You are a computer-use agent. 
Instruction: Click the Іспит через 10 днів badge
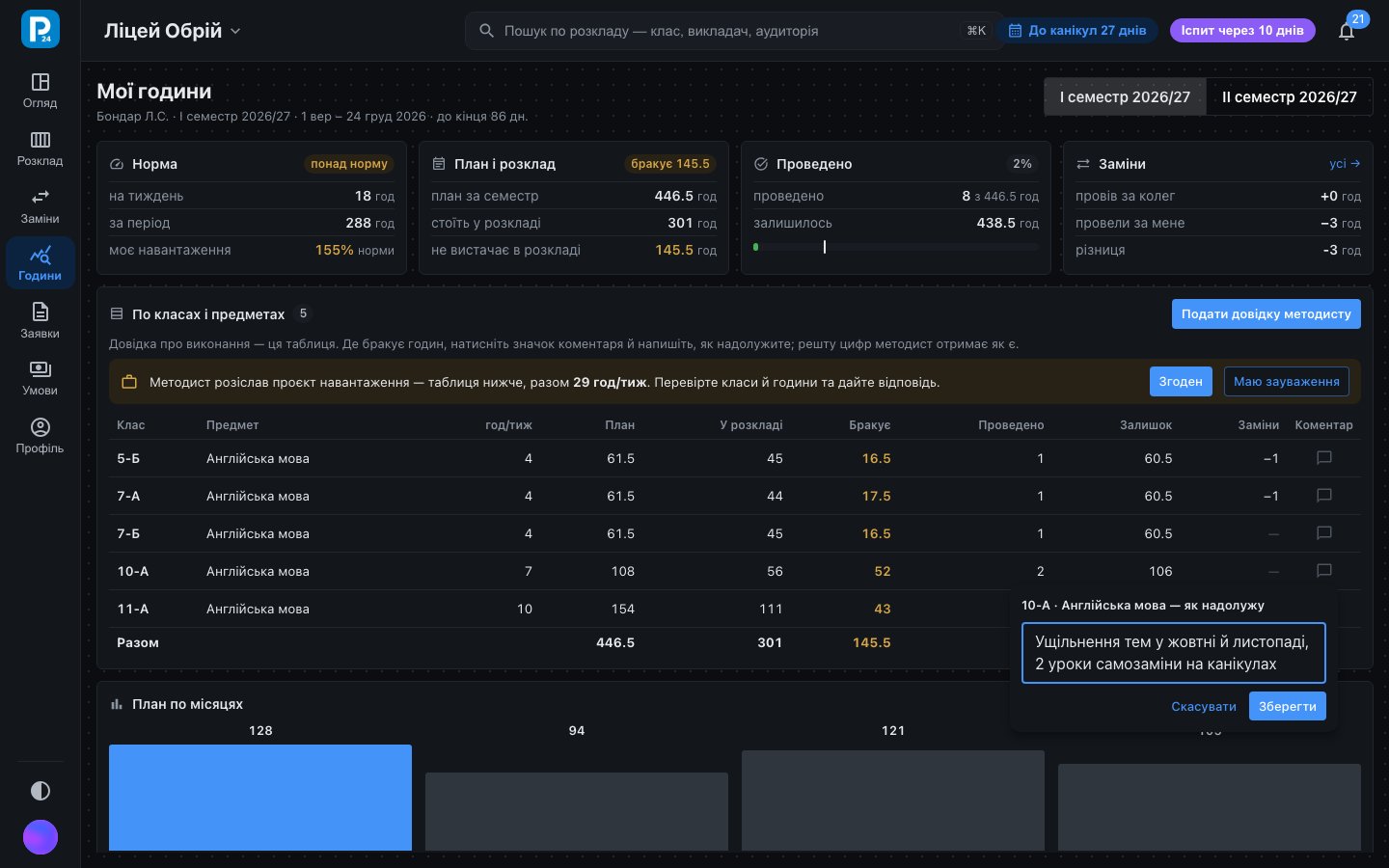click(1242, 31)
